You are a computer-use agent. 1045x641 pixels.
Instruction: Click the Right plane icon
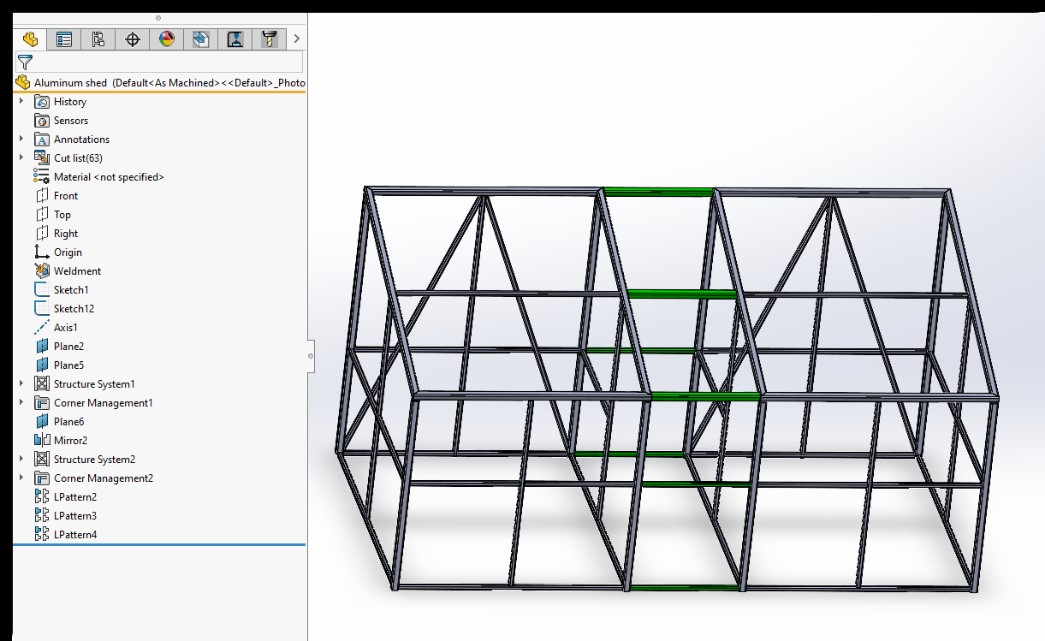point(42,233)
